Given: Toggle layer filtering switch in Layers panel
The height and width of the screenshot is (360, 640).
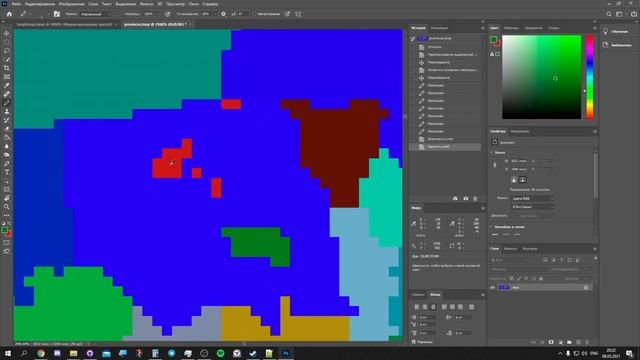Looking at the screenshot, I should coord(595,259).
